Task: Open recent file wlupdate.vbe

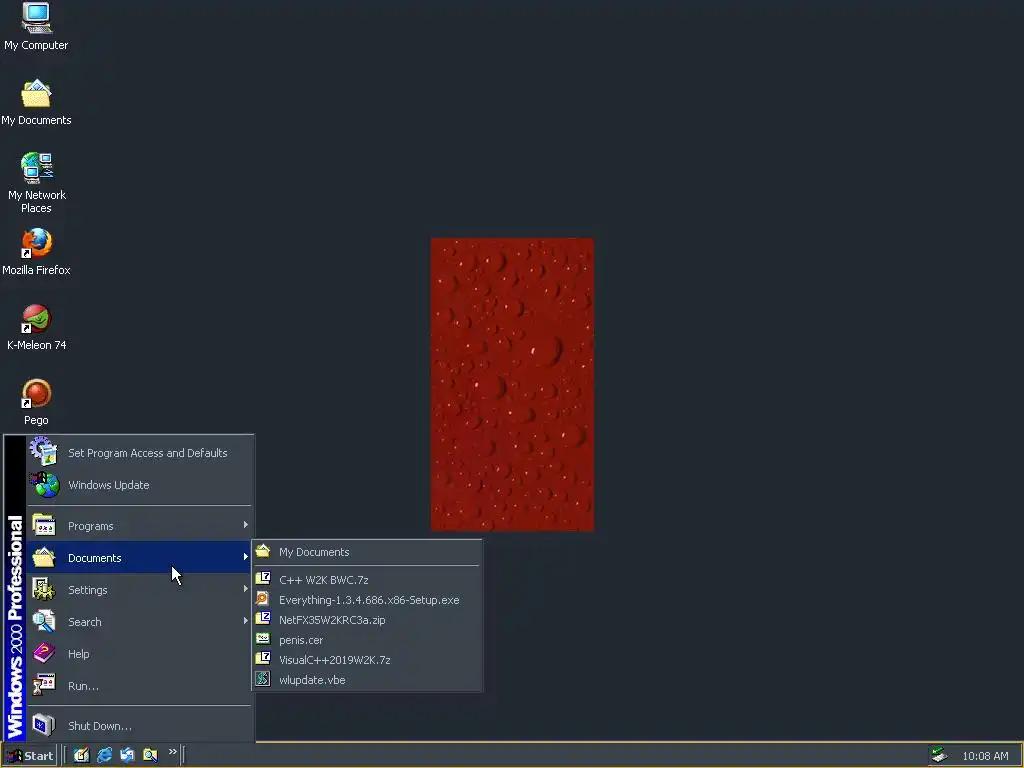Action: [x=367, y=680]
